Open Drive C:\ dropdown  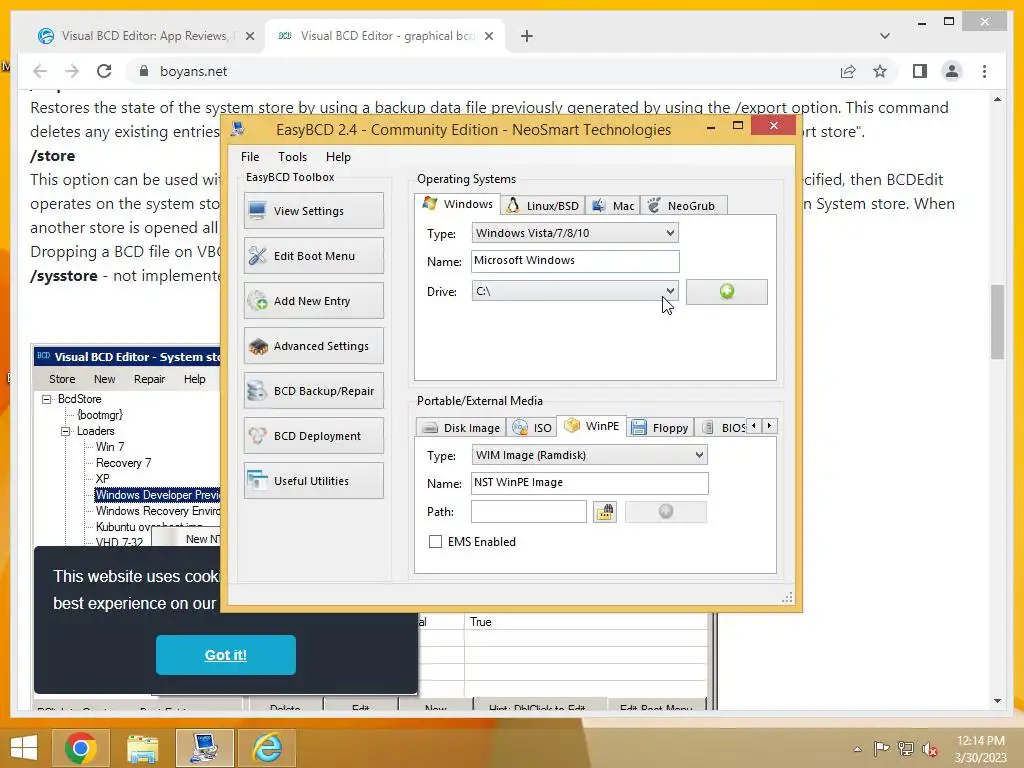coord(575,291)
